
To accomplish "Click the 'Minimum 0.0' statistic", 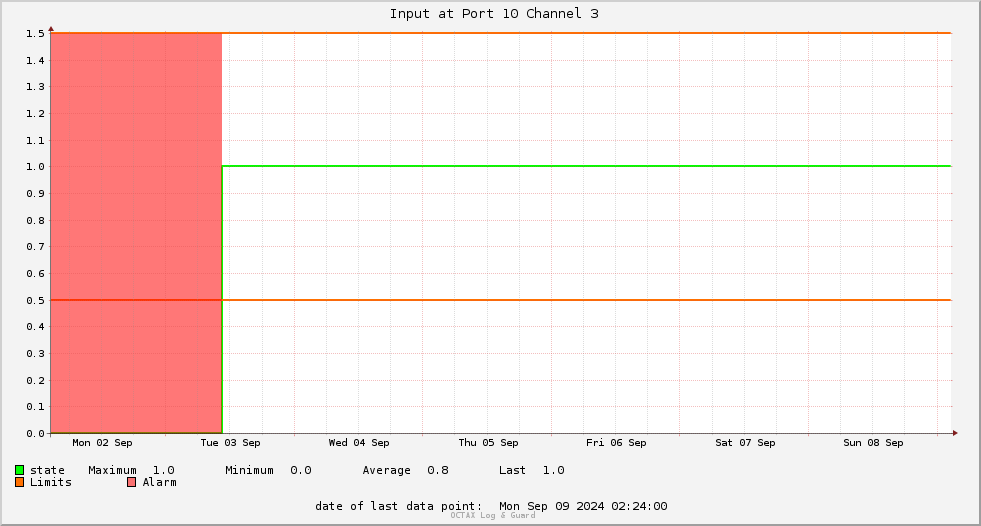I will click(x=268, y=470).
